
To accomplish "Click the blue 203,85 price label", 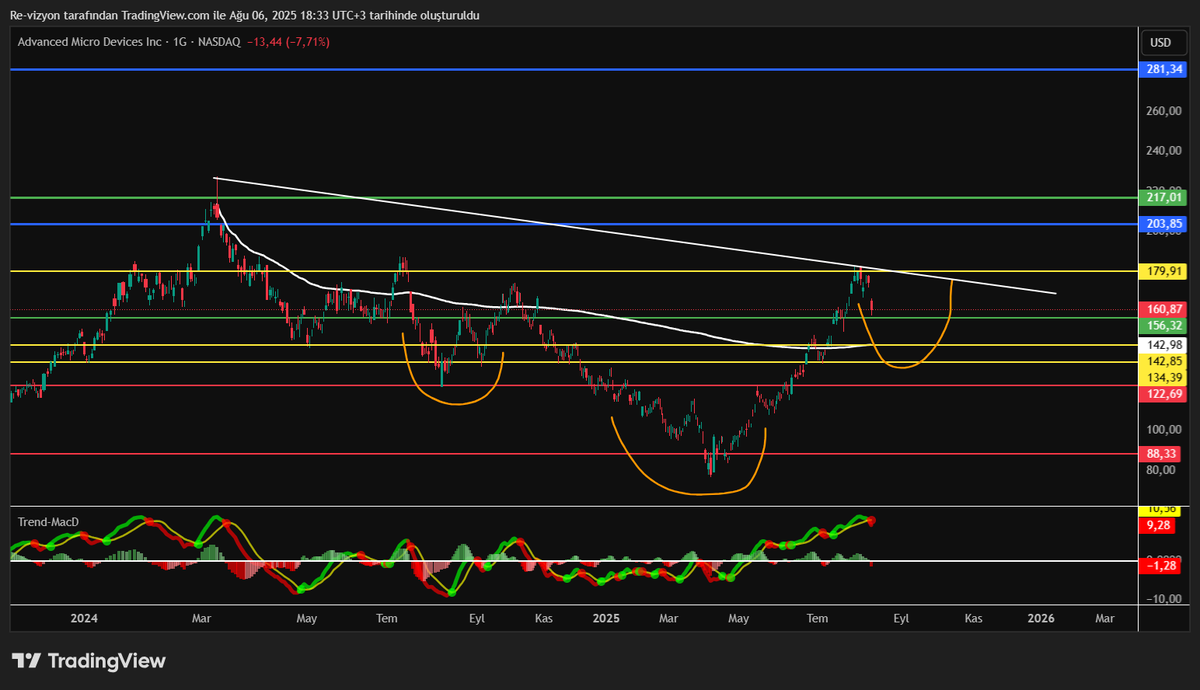I will point(1164,224).
